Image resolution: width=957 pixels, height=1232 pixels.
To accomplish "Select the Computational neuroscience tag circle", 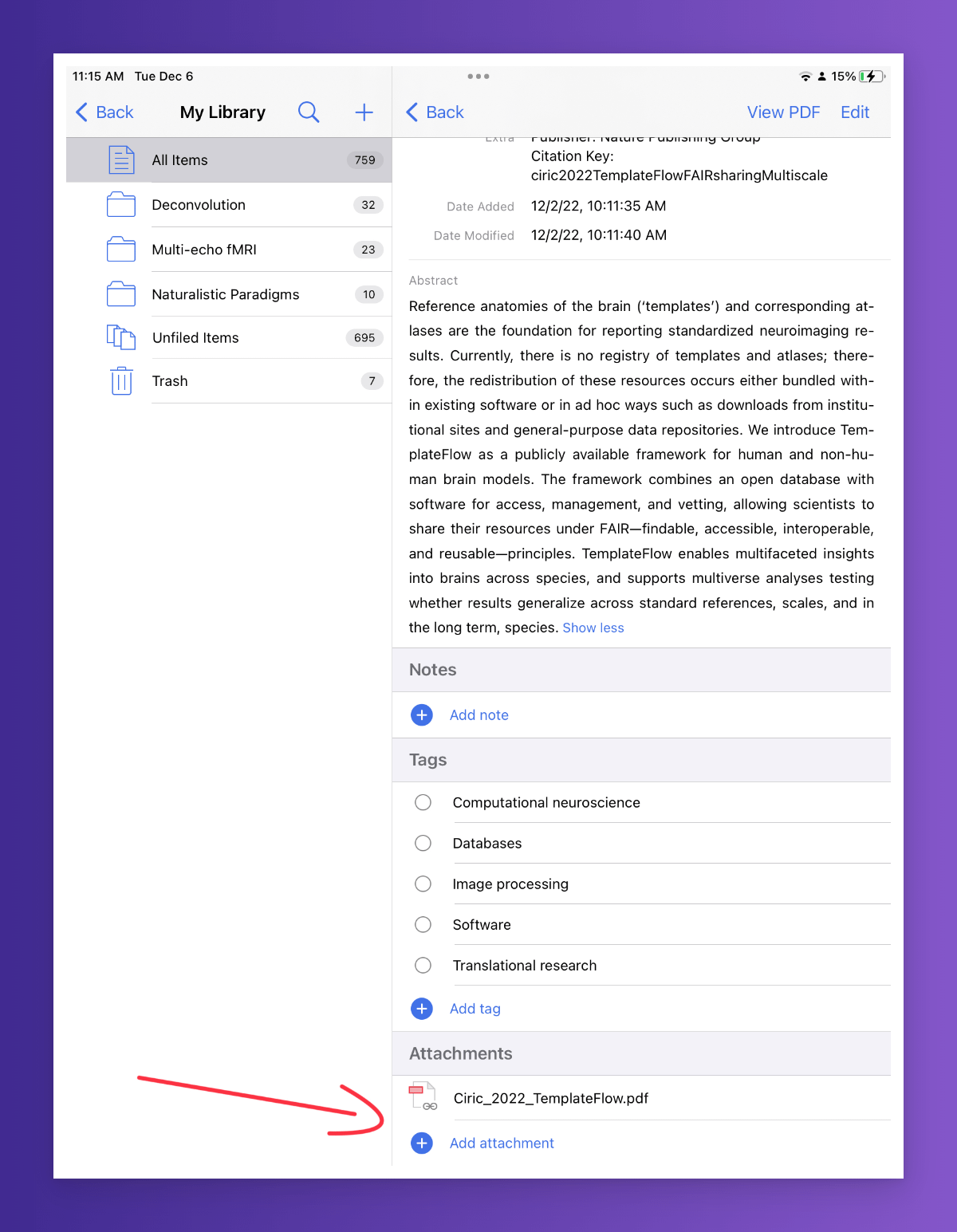I will pyautogui.click(x=423, y=802).
